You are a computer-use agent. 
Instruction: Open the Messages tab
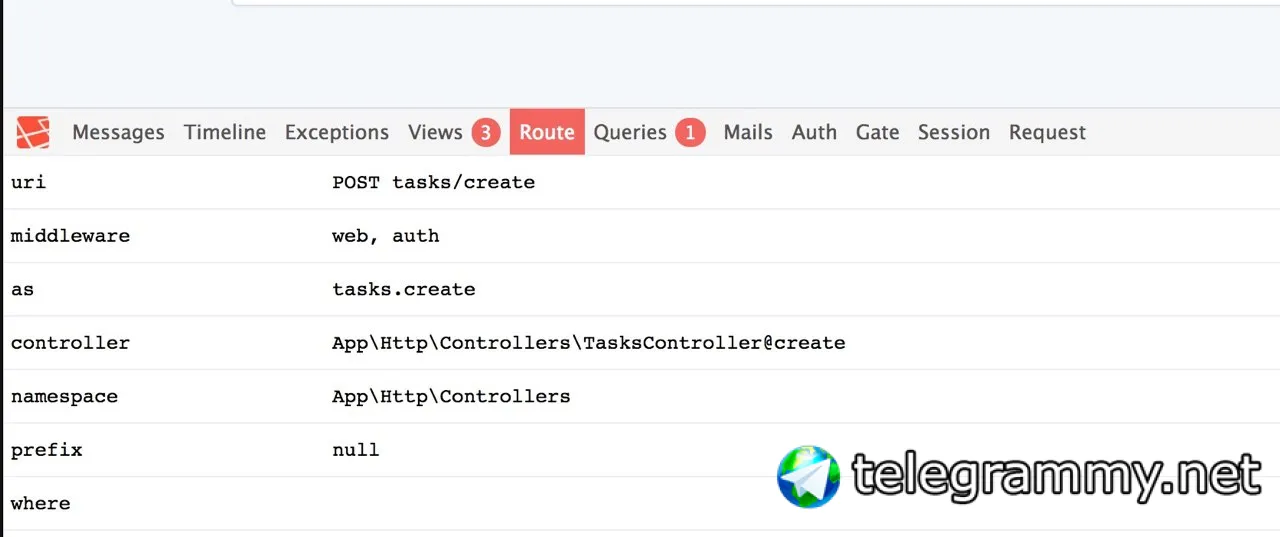point(118,132)
